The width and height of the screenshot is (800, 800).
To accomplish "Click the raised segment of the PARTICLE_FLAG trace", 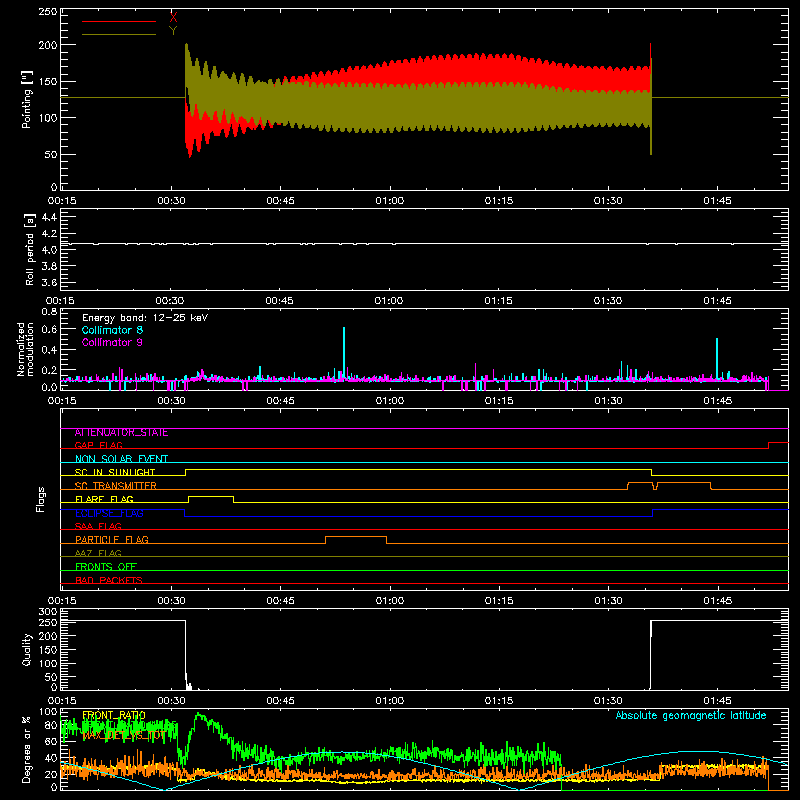I will click(356, 537).
